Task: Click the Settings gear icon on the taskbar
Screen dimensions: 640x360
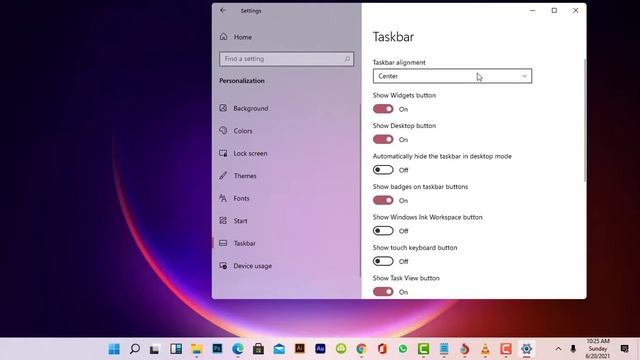Action: pos(526,349)
